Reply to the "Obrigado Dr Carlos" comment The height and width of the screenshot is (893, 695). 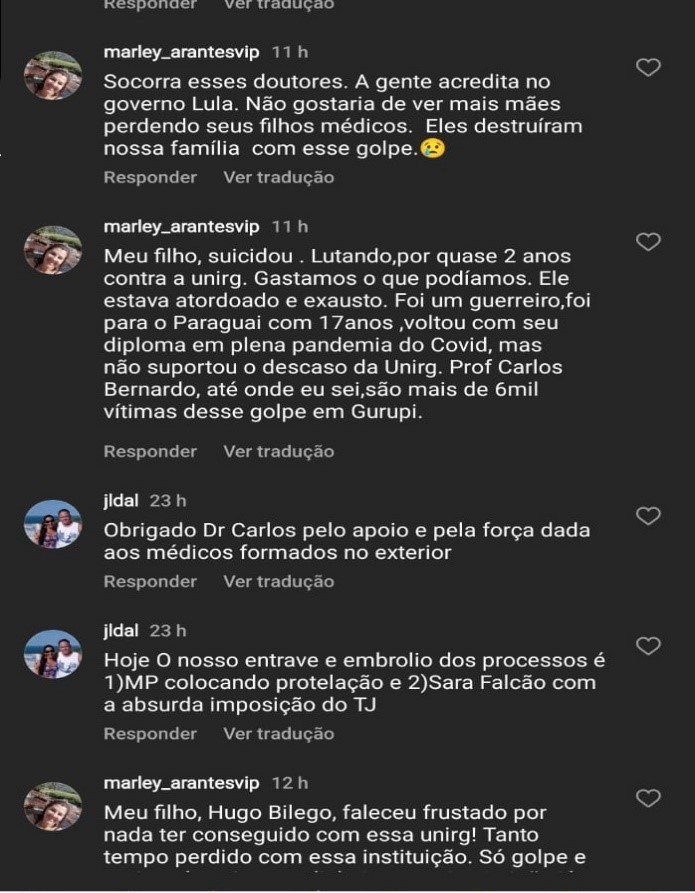[150, 581]
